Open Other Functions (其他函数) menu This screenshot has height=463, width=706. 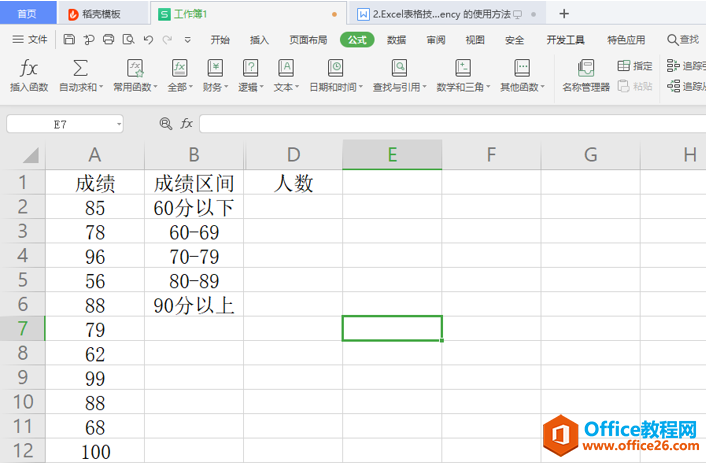click(522, 75)
